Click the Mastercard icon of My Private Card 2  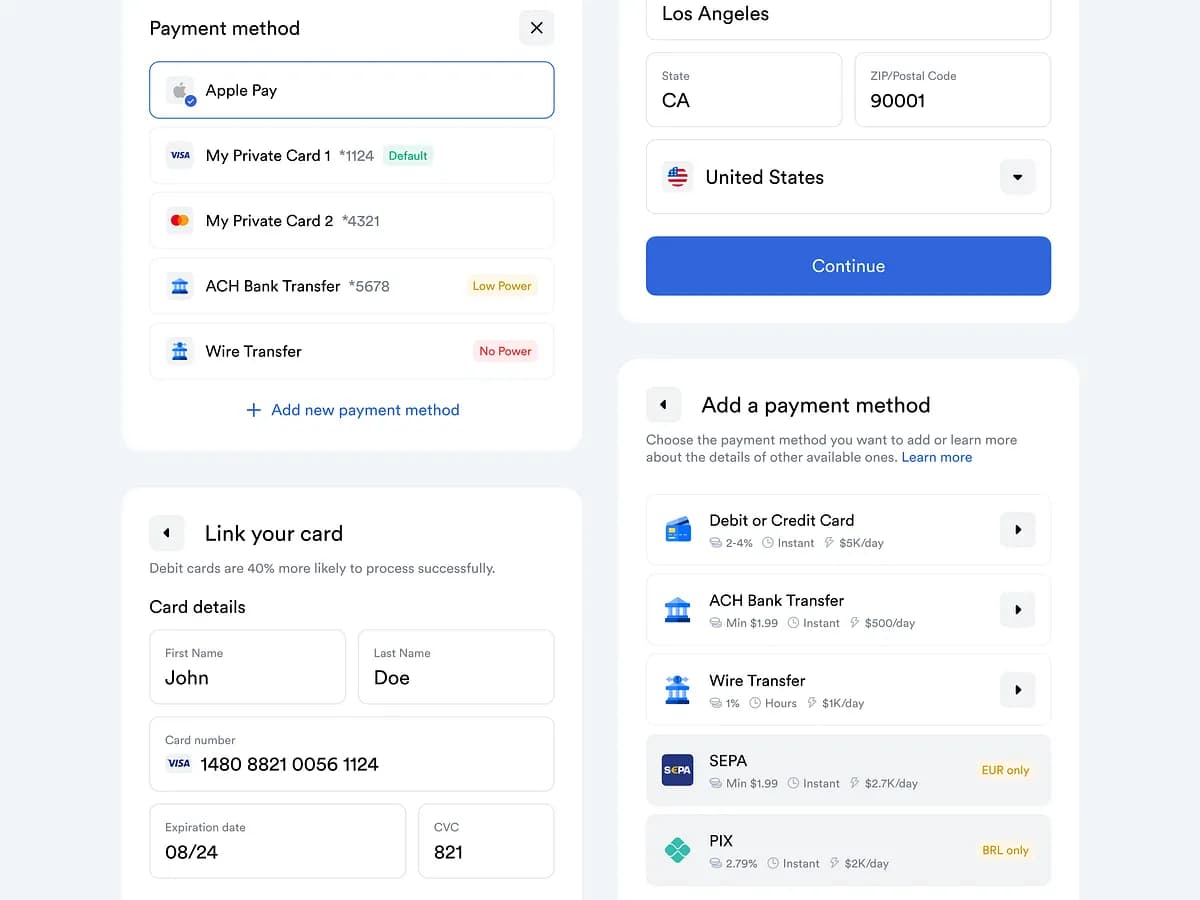(x=180, y=220)
